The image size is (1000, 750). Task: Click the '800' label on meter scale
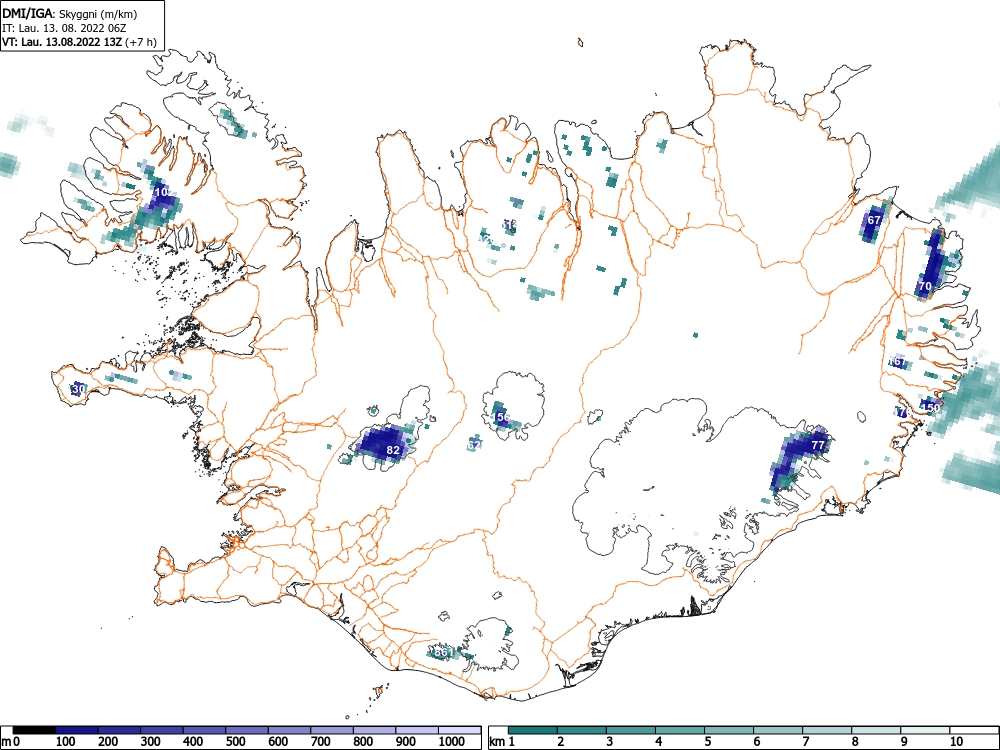click(364, 742)
